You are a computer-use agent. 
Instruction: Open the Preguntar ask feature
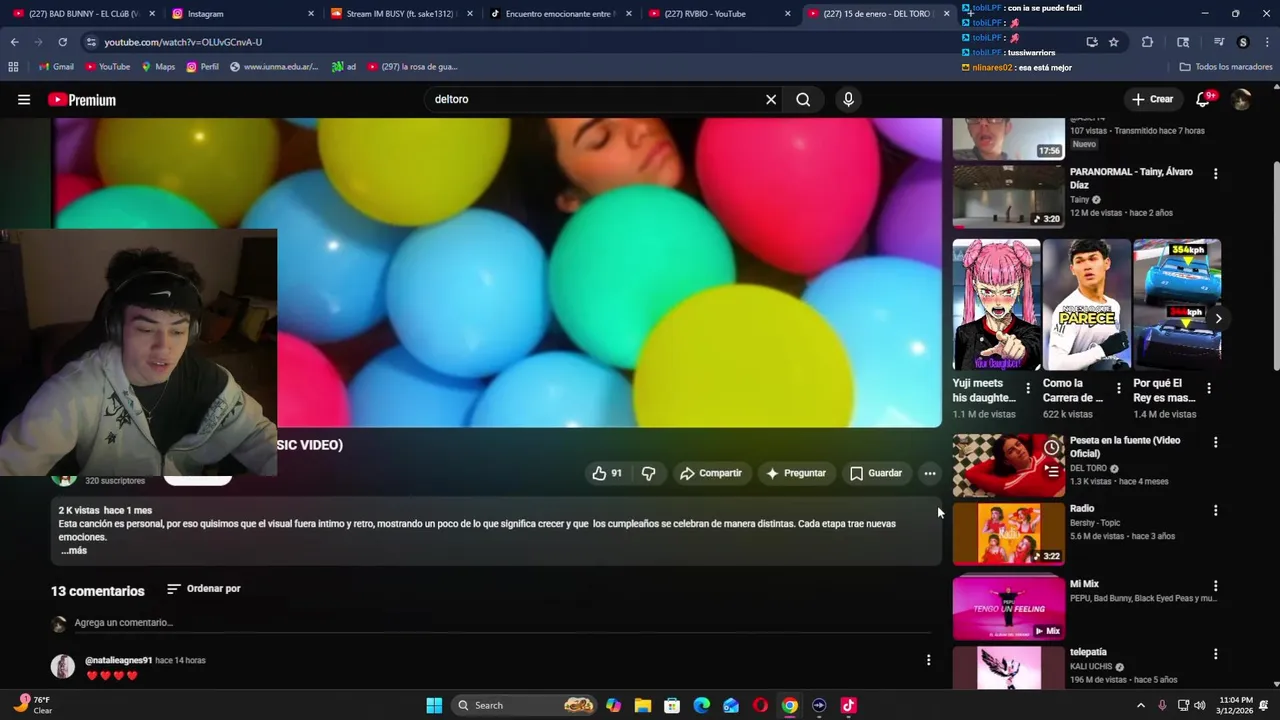coord(796,473)
